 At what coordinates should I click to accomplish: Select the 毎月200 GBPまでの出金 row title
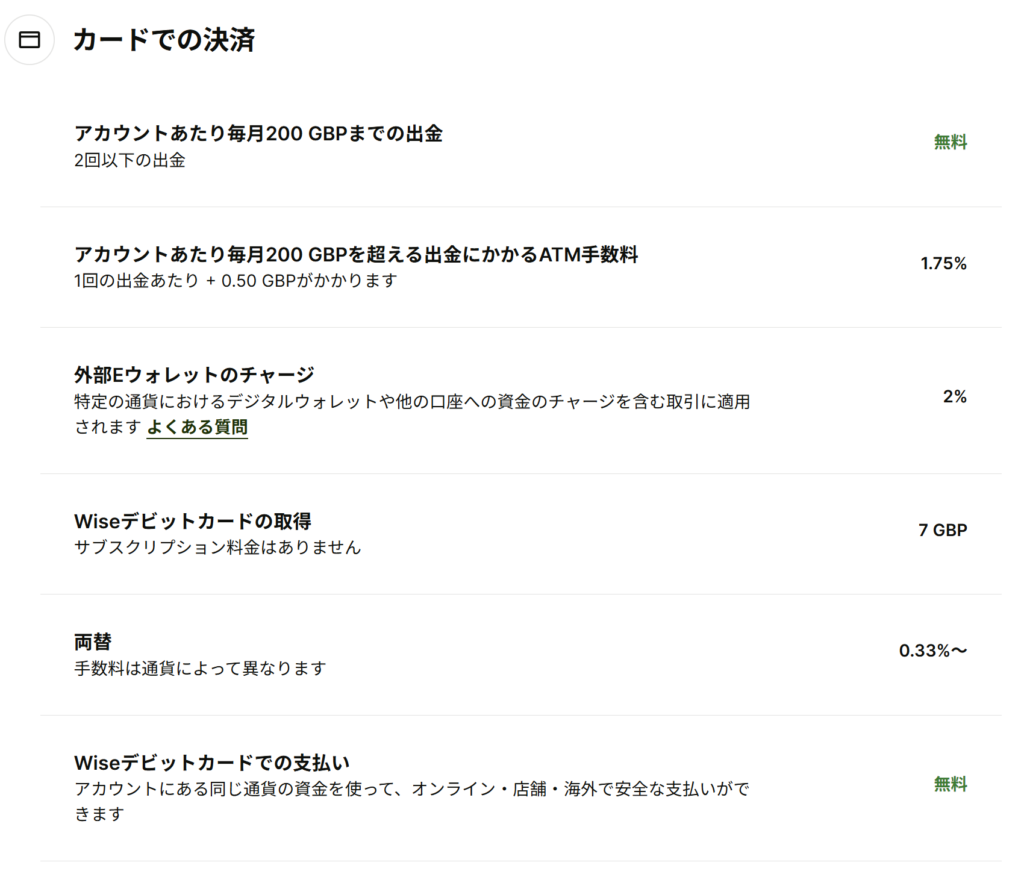click(258, 134)
